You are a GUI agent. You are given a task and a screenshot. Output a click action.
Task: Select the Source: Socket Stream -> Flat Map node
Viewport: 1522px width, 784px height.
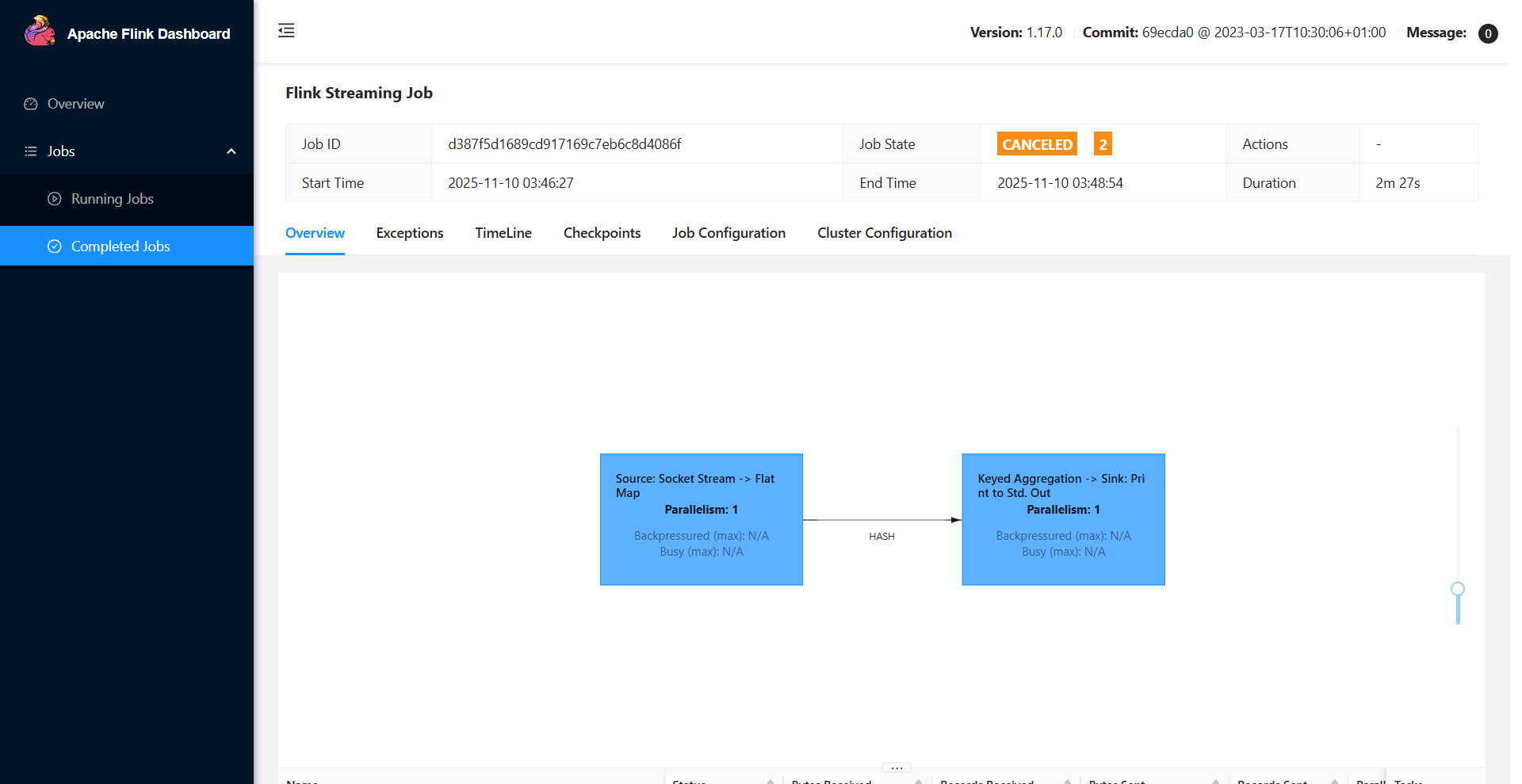coord(702,519)
